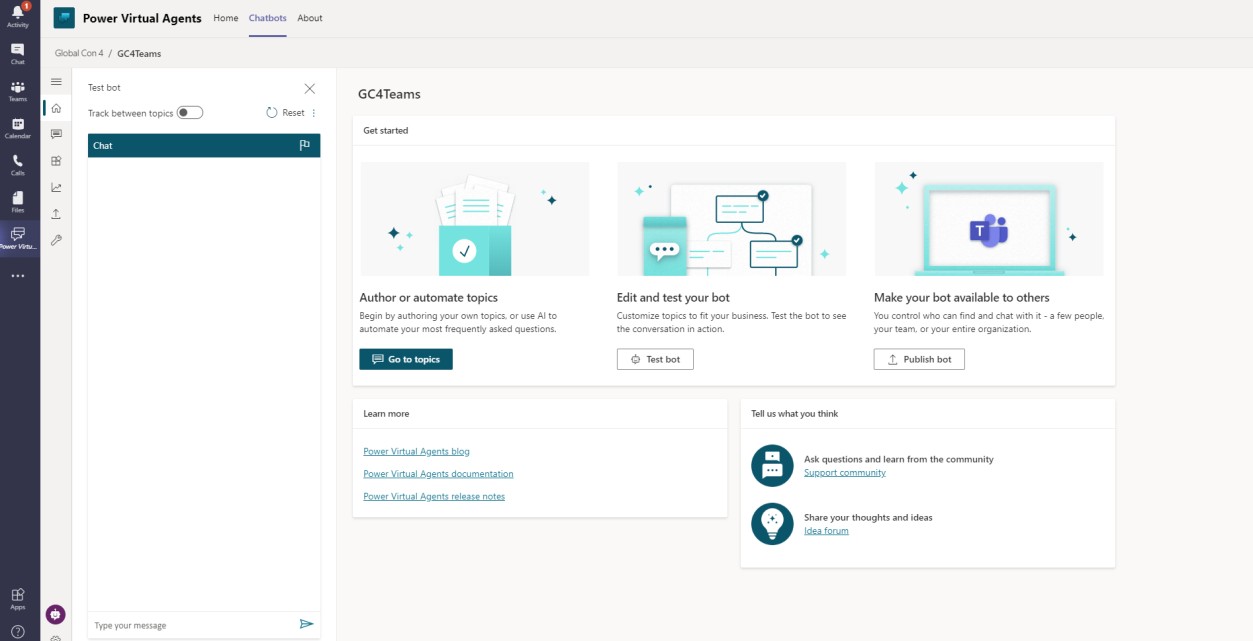Click the Edit and test bot illustration

tap(731, 219)
